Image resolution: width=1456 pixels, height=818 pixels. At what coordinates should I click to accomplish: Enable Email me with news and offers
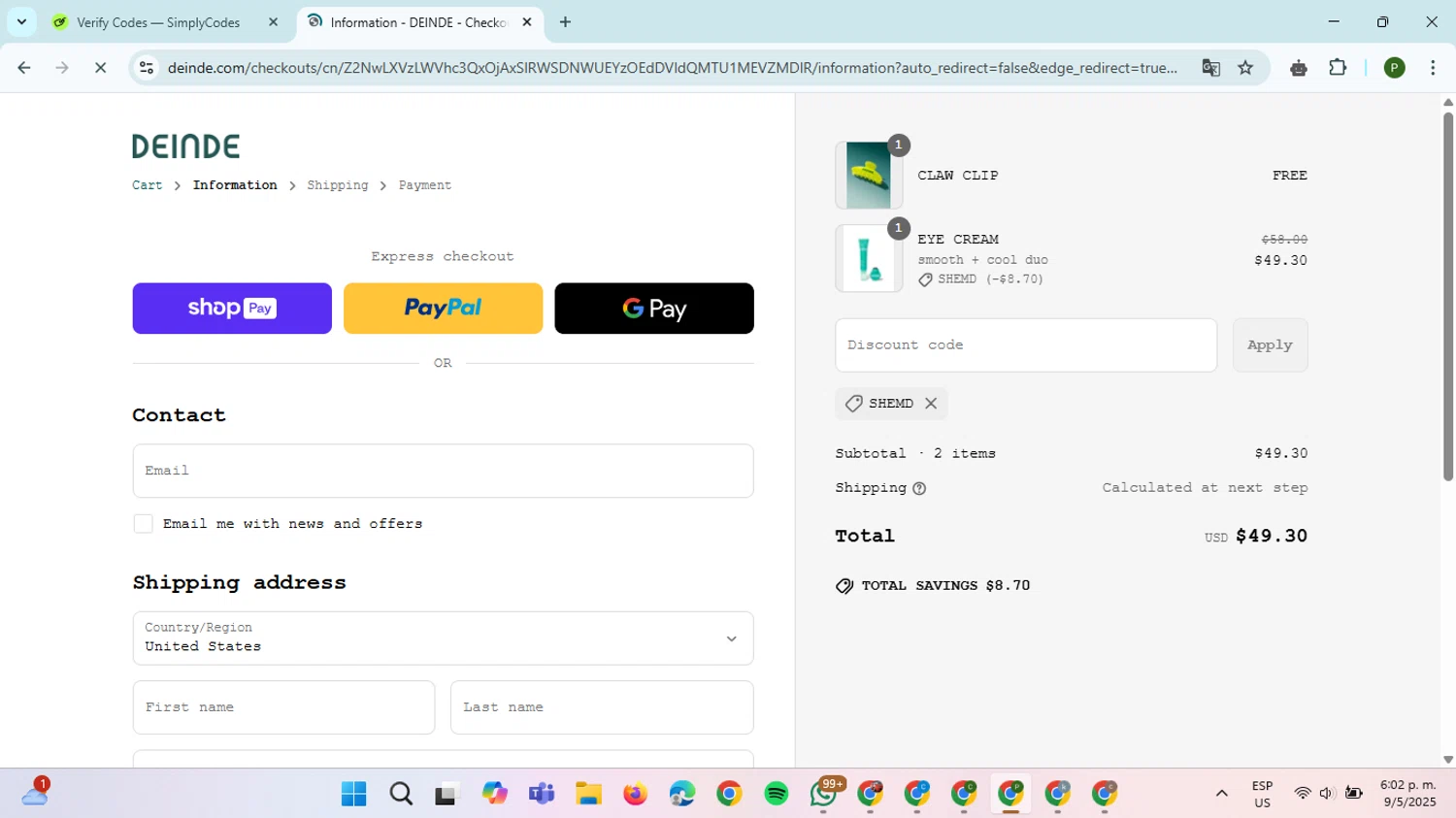click(144, 524)
